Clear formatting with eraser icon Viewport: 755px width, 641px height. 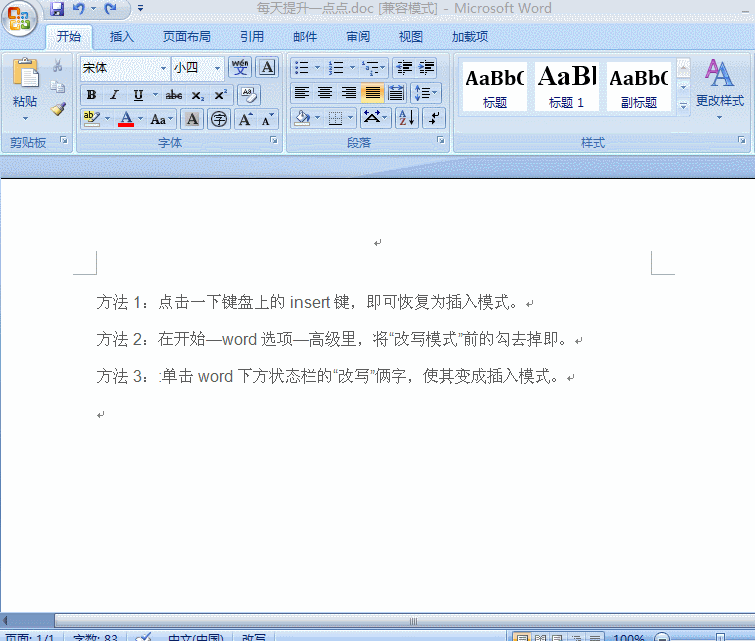tap(249, 94)
